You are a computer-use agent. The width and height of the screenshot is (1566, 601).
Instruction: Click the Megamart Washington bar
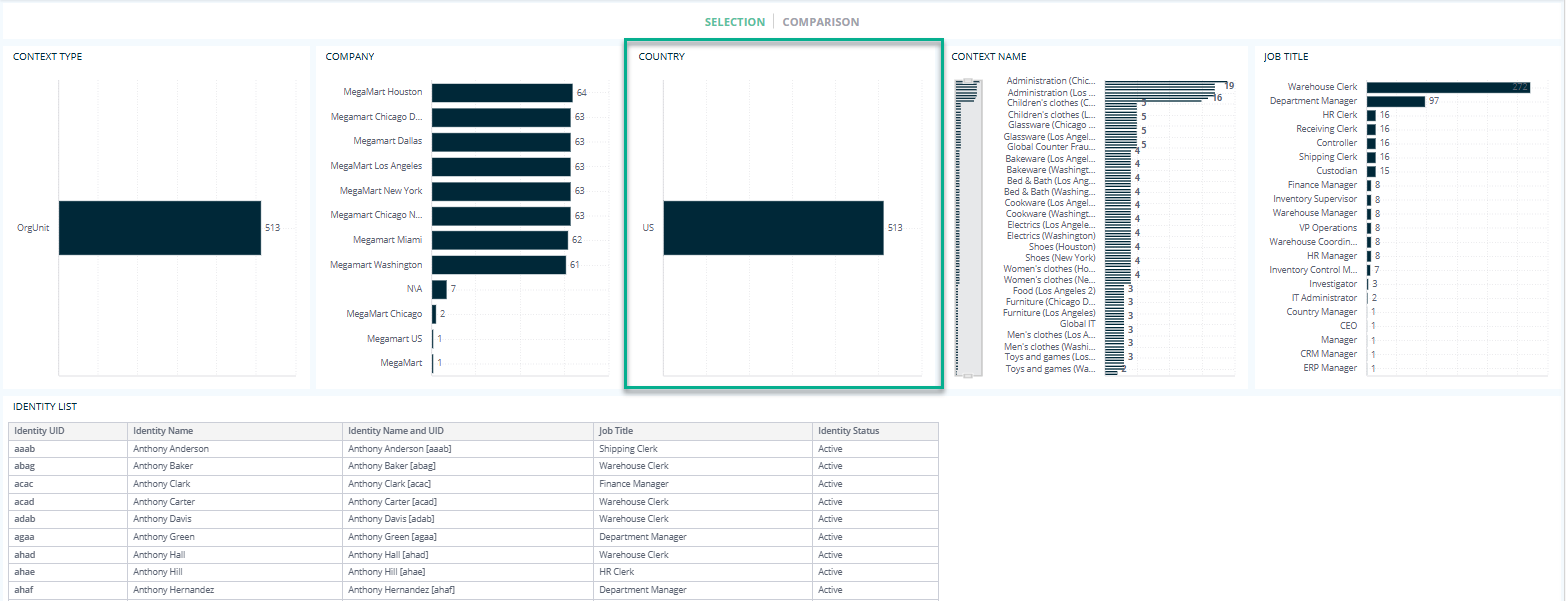[499, 265]
